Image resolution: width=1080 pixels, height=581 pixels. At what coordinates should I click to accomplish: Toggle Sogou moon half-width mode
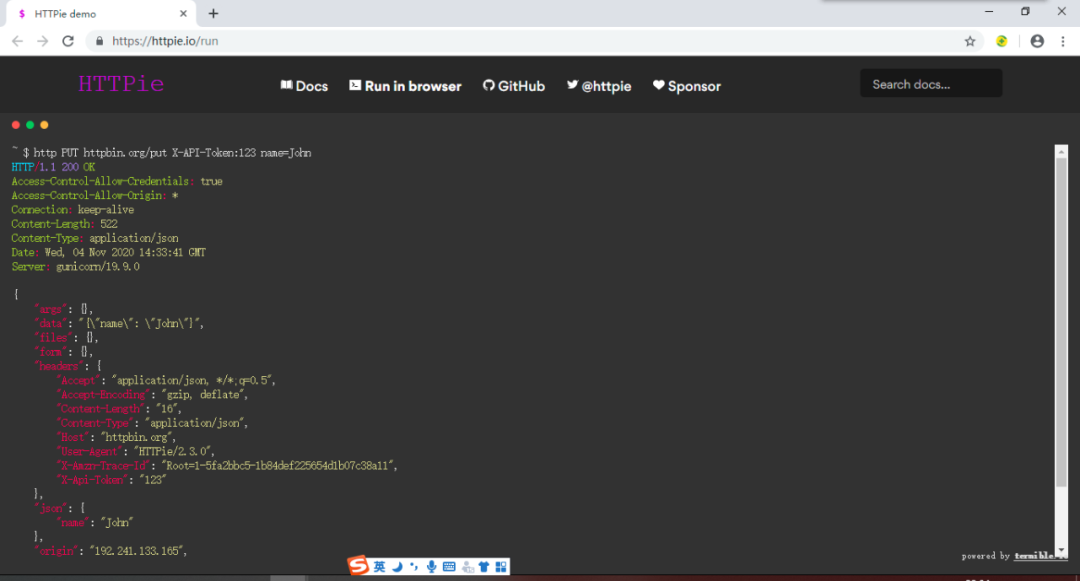[397, 567]
